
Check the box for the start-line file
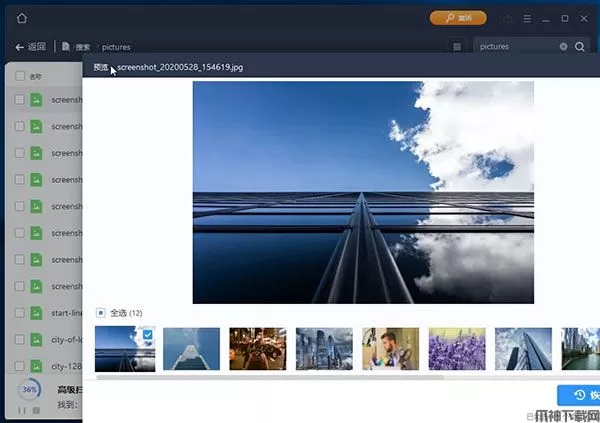click(20, 313)
